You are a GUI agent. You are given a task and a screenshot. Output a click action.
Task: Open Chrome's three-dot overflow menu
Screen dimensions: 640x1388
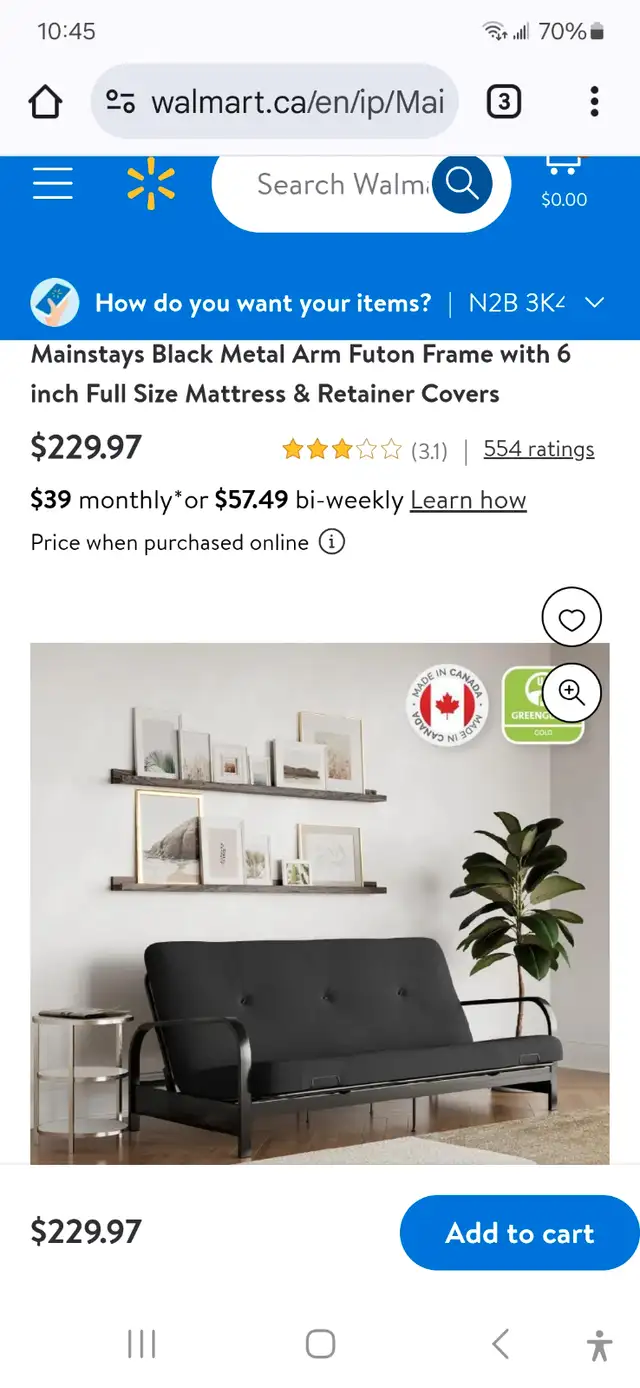point(594,101)
